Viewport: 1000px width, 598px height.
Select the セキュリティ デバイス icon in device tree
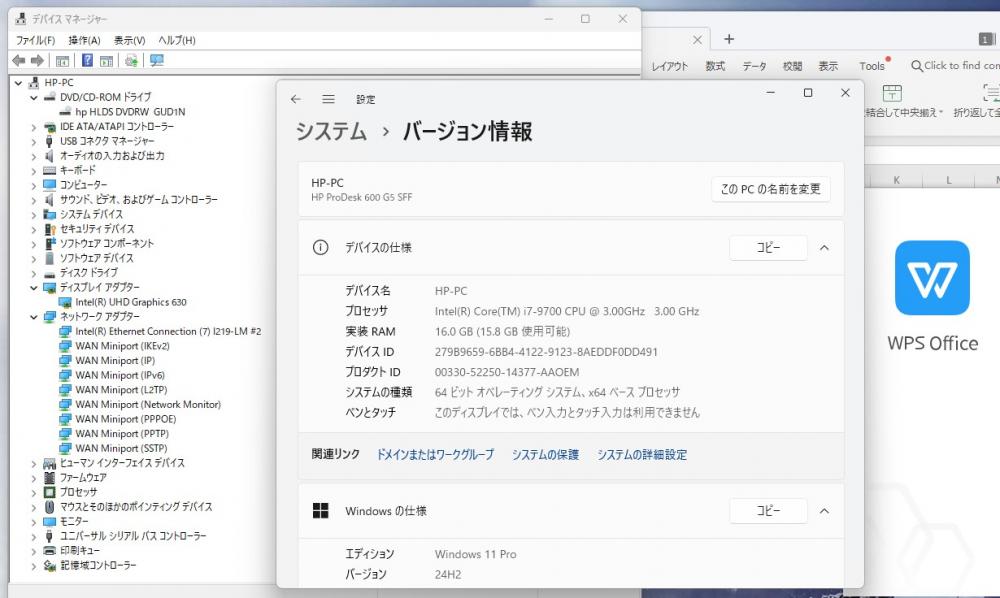click(50, 229)
